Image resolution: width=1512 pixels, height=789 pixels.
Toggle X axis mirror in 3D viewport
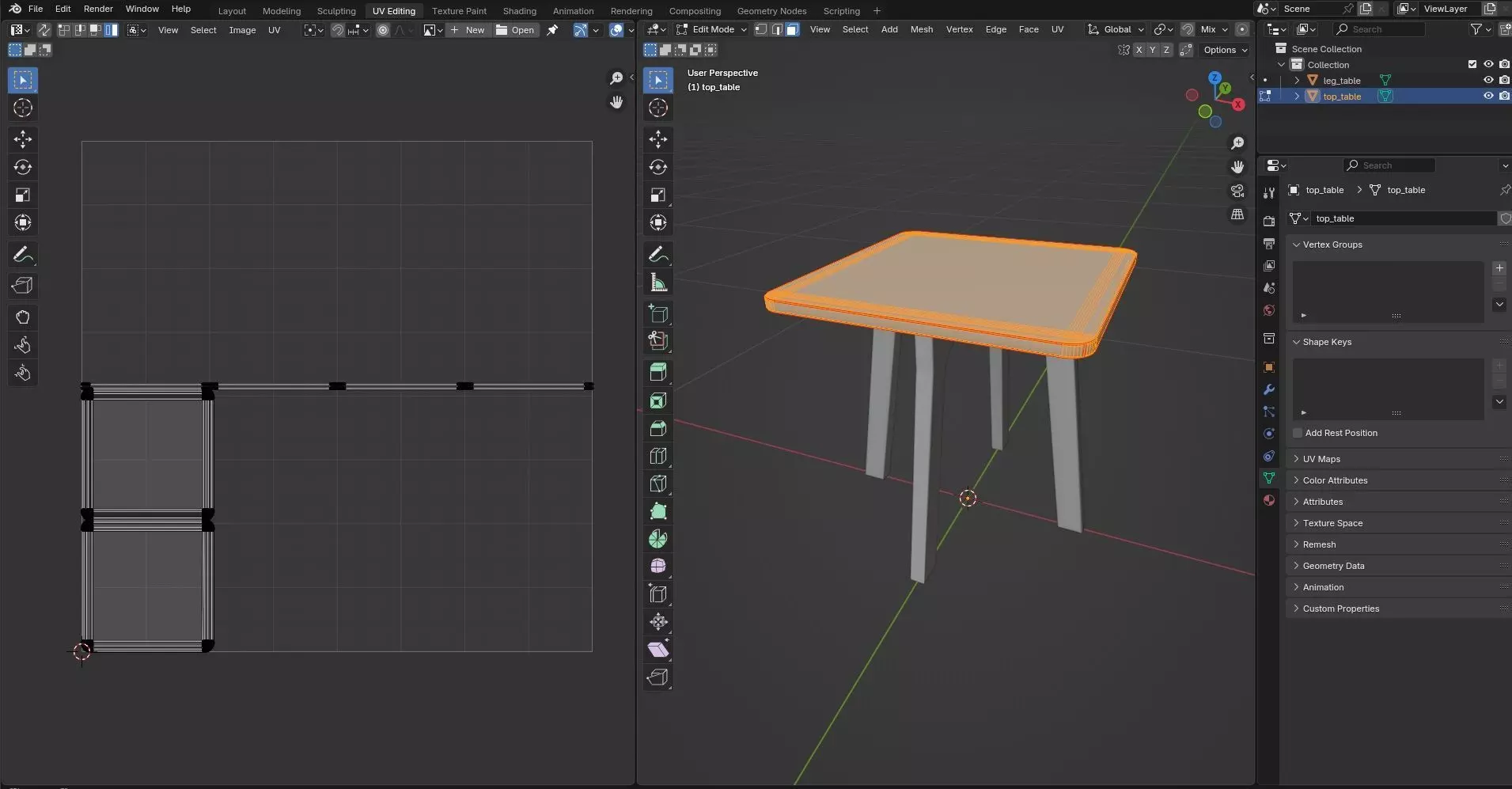pyautogui.click(x=1139, y=50)
